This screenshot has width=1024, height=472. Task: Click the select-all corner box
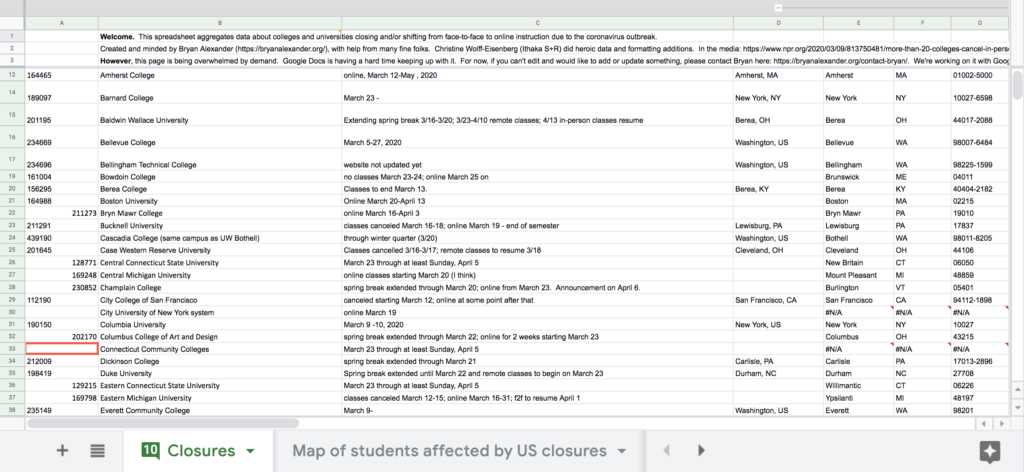click(12, 23)
